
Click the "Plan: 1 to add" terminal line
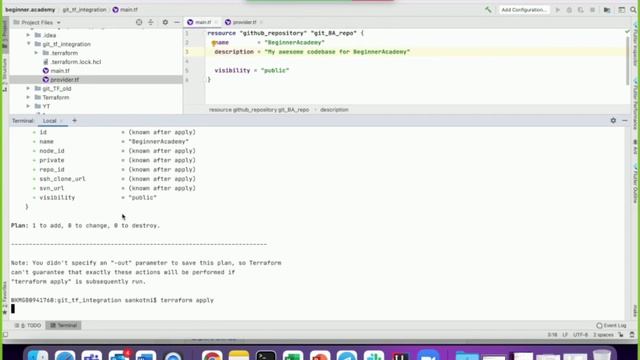point(85,225)
